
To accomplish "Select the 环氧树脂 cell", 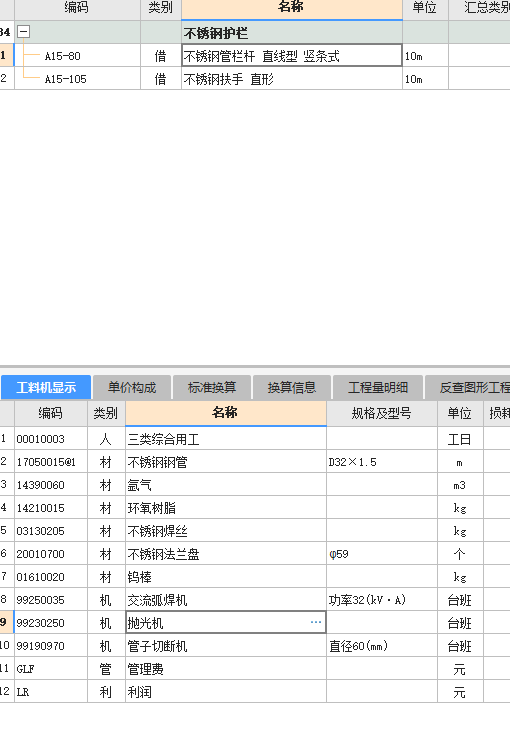I will (226, 508).
